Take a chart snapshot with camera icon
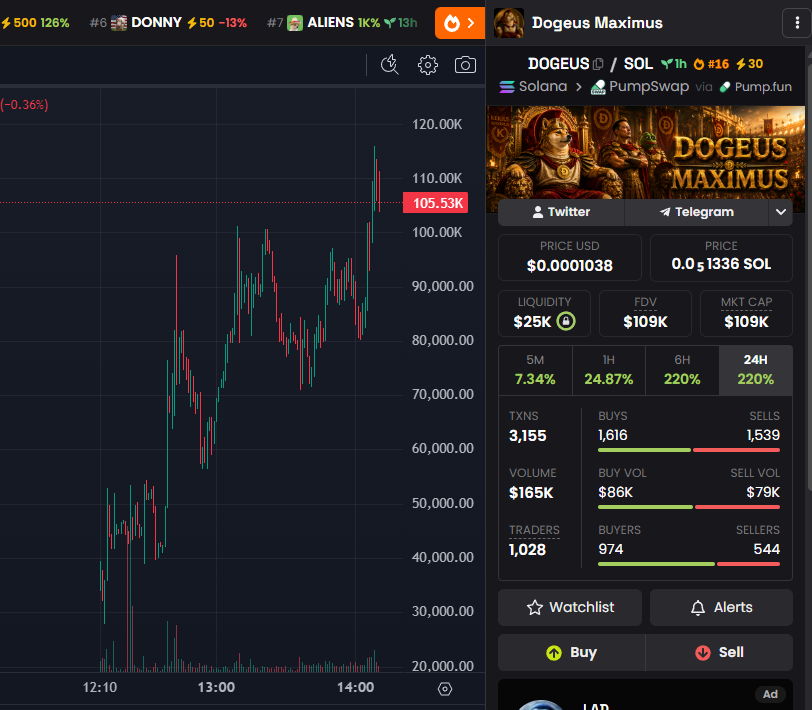 (465, 65)
